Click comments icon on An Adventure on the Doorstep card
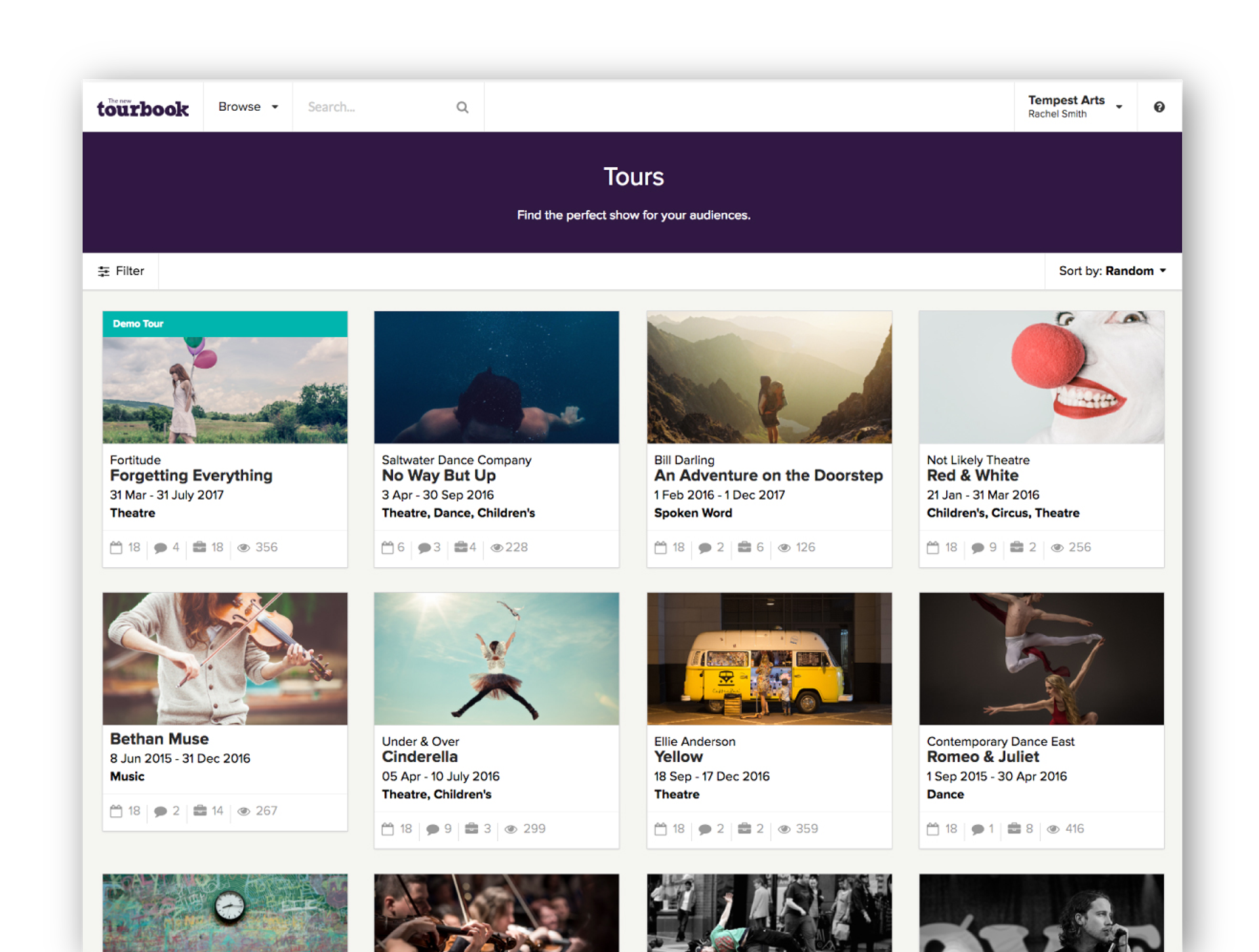 click(x=705, y=548)
